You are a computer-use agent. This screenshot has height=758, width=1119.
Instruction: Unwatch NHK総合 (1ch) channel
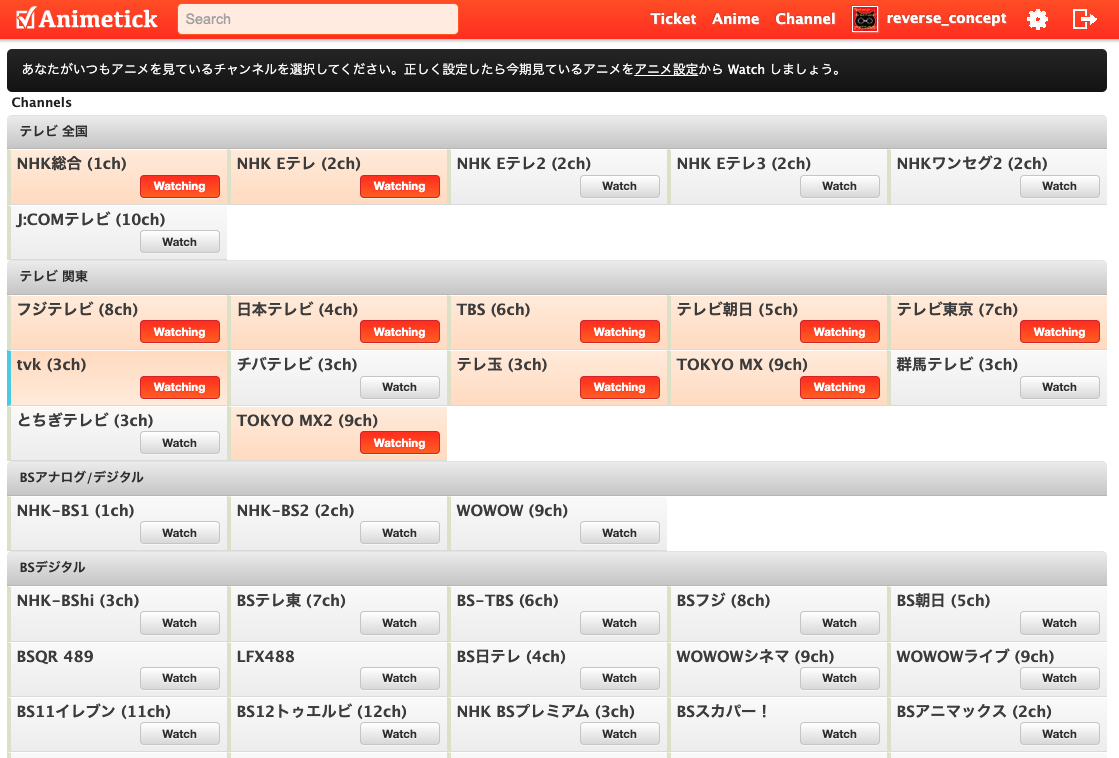tap(180, 186)
